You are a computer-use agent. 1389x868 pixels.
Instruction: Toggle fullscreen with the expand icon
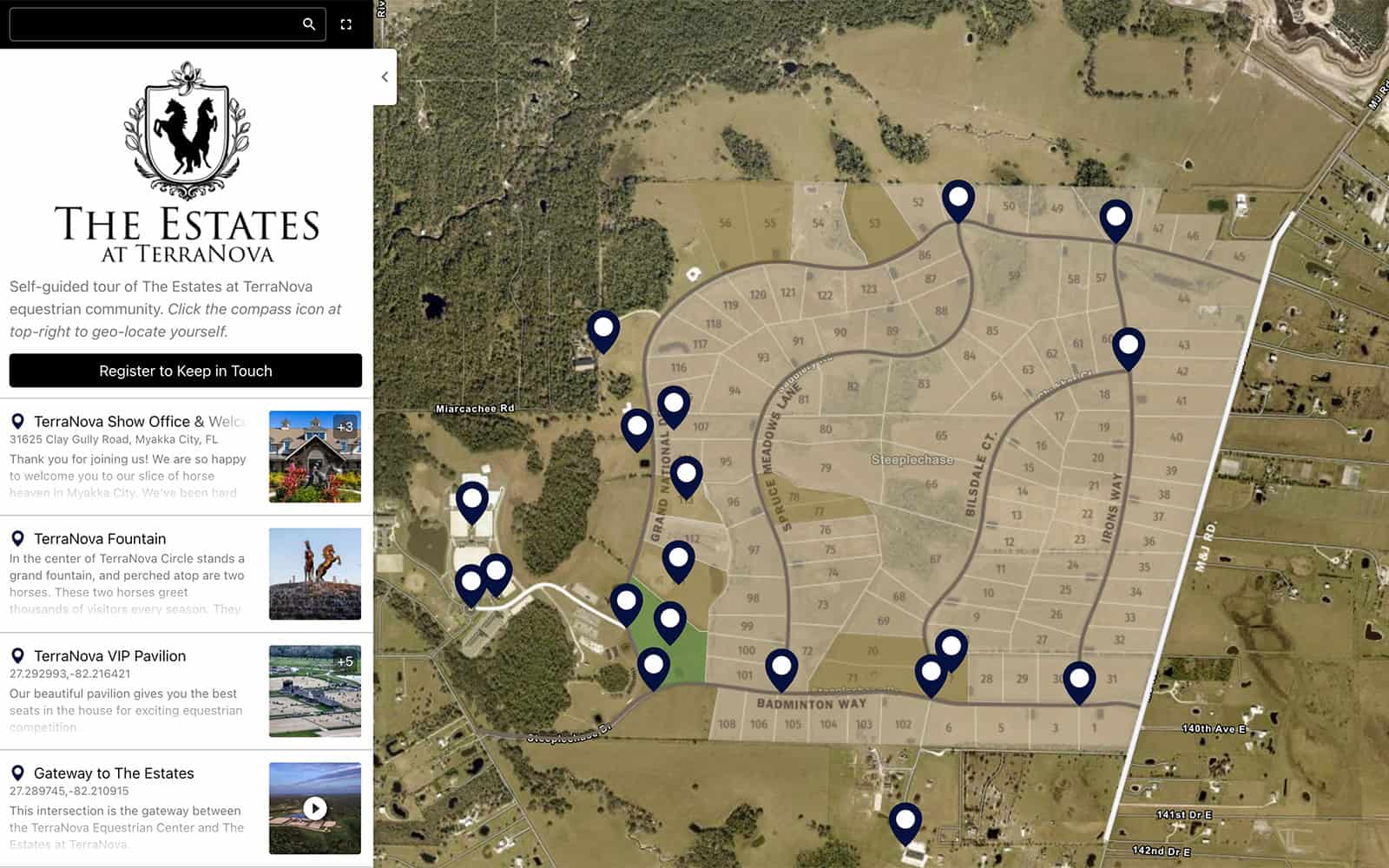346,24
